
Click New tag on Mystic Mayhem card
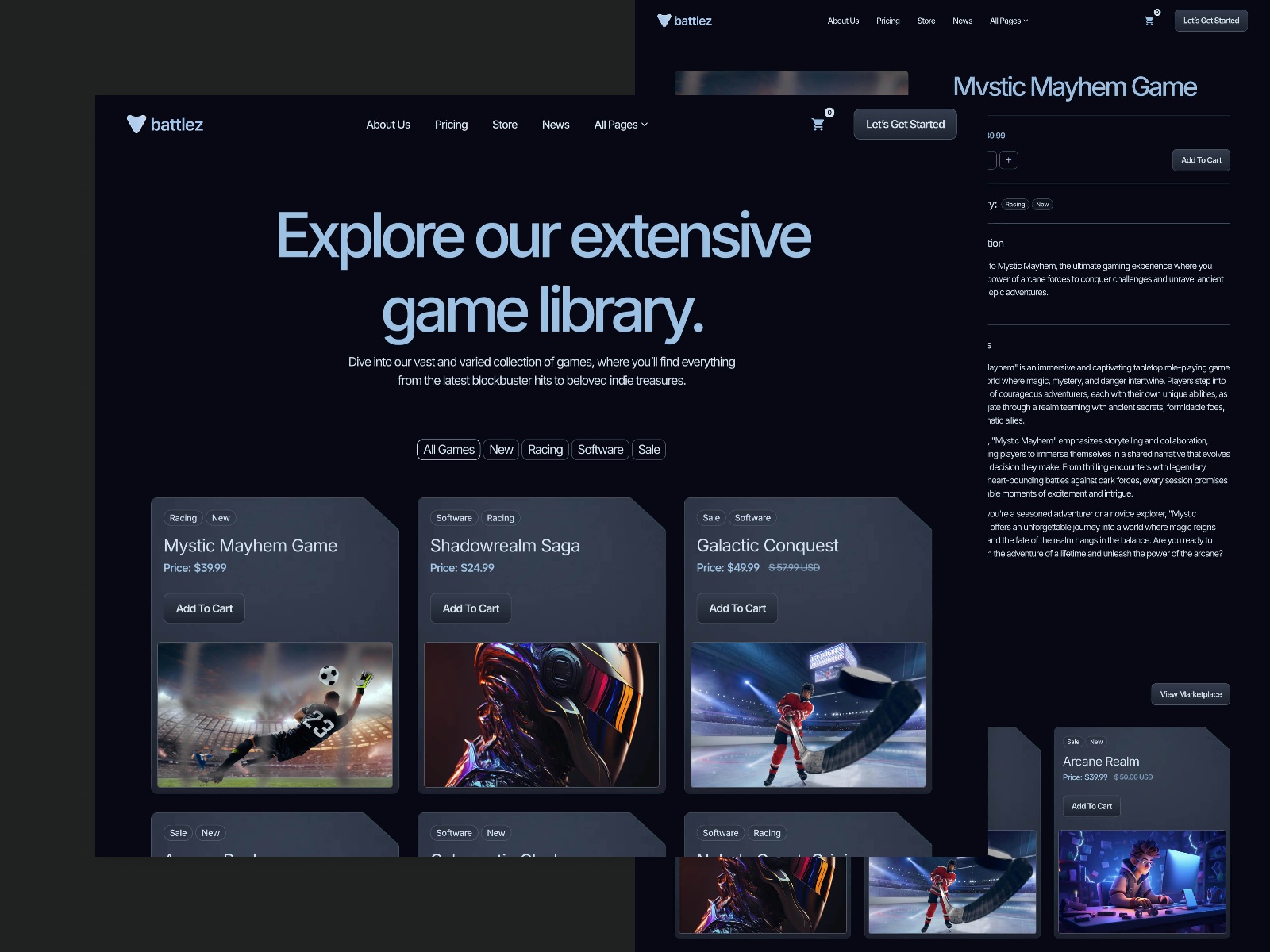click(221, 518)
